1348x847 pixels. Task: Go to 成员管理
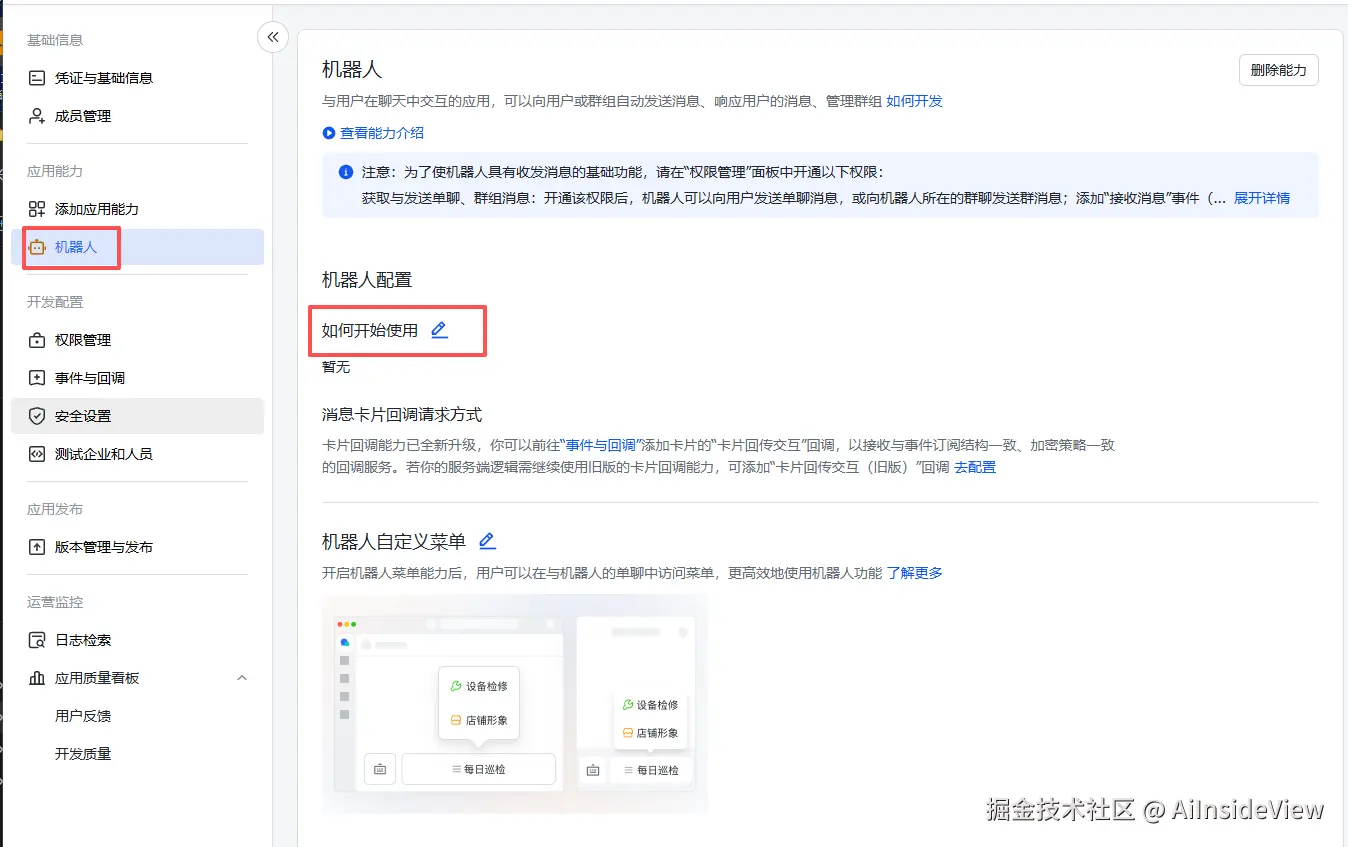click(137, 116)
